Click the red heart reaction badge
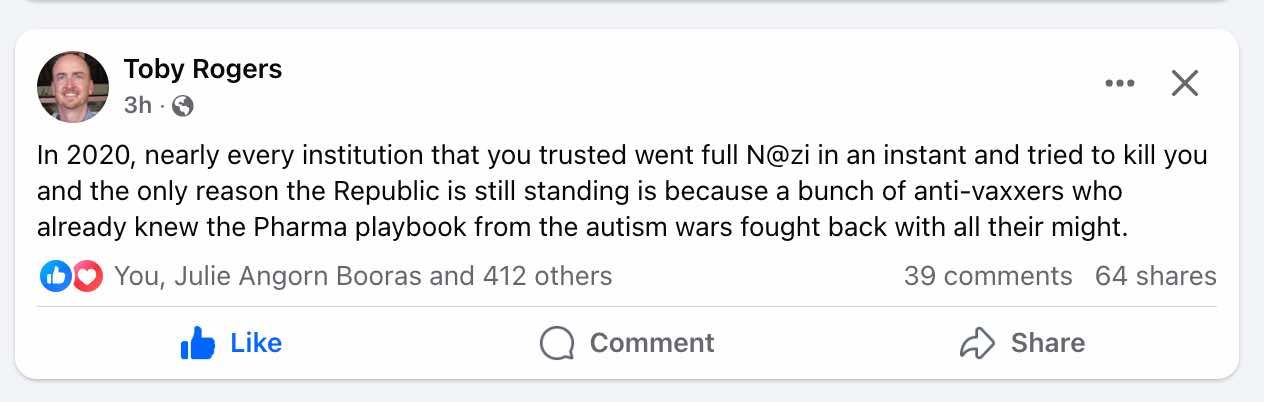The width and height of the screenshot is (1264, 402). coord(87,276)
